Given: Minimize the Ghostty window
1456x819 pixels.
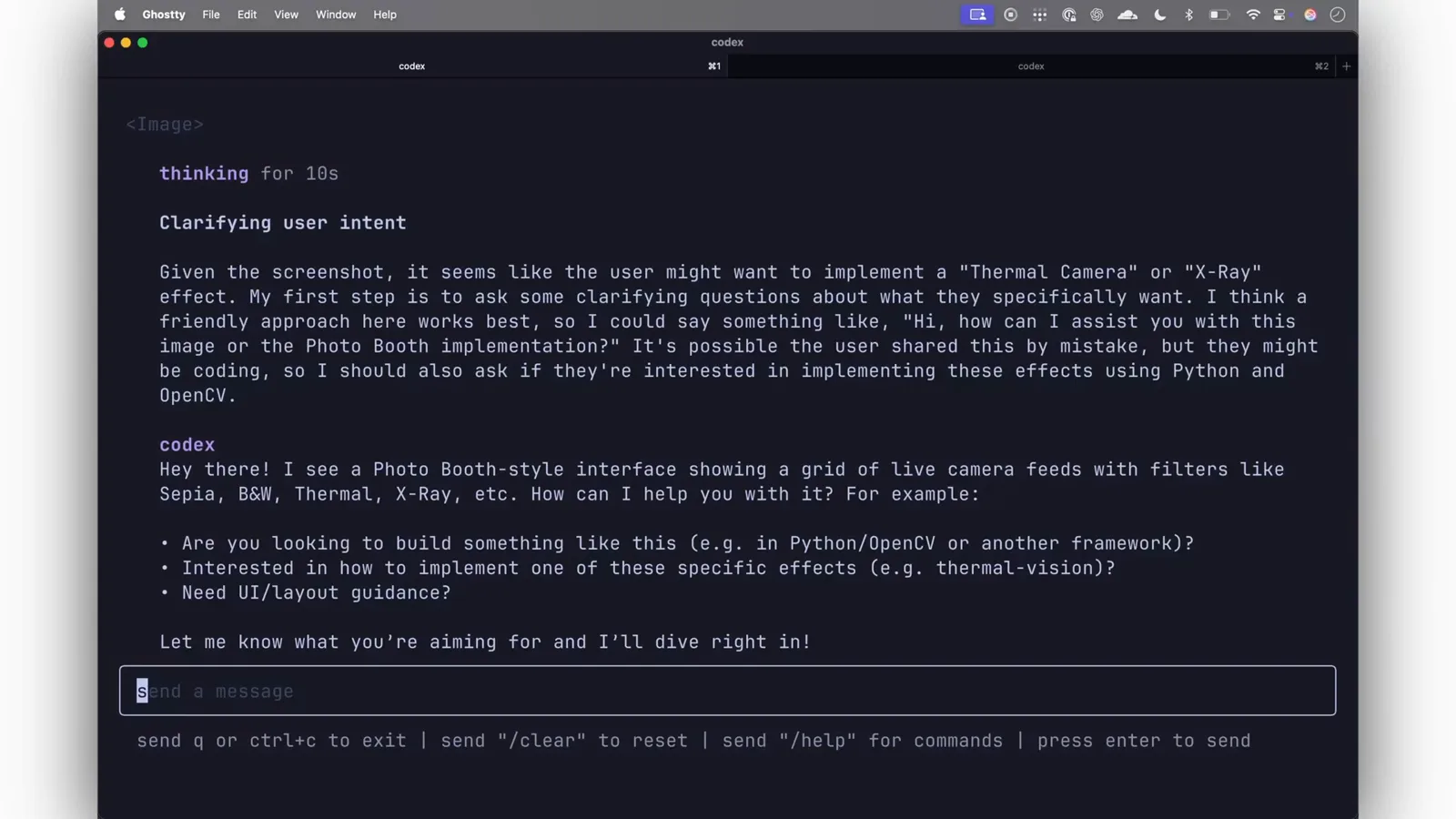Looking at the screenshot, I should coord(126,43).
